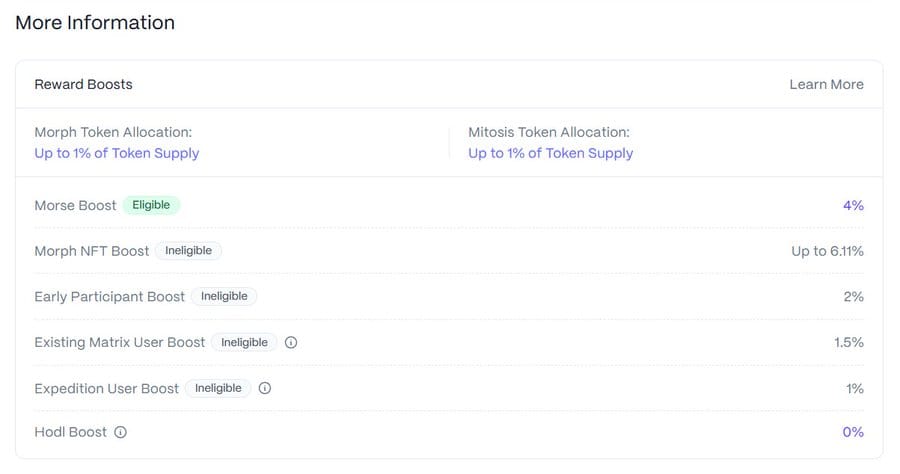Click the Ineligible badge for Existing Matrix User Boost
The height and width of the screenshot is (474, 900).
(245, 343)
